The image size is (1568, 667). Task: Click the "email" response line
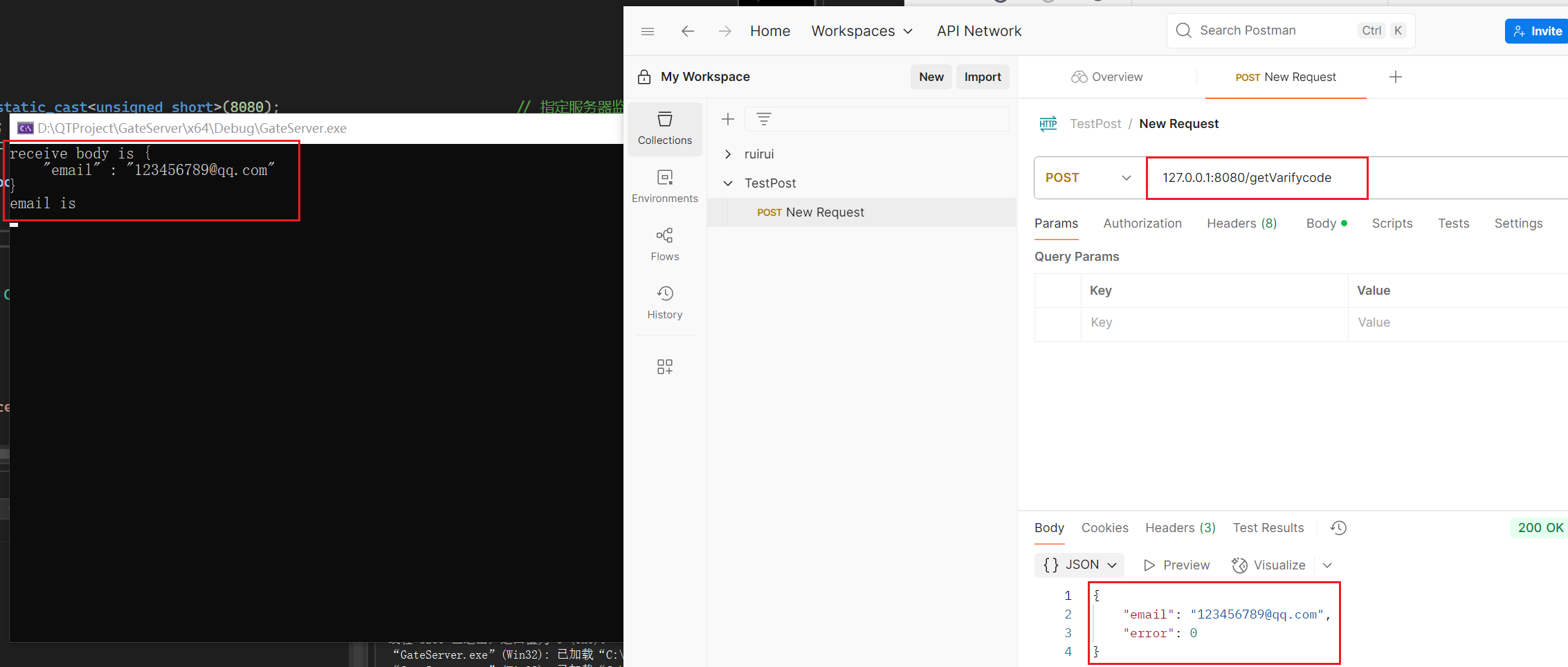[1226, 614]
